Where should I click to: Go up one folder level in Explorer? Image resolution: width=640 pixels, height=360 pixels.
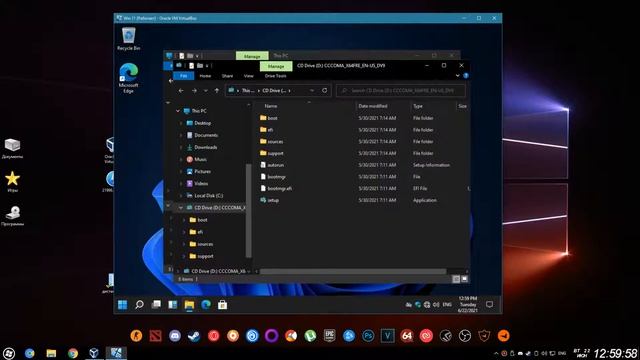(217, 91)
